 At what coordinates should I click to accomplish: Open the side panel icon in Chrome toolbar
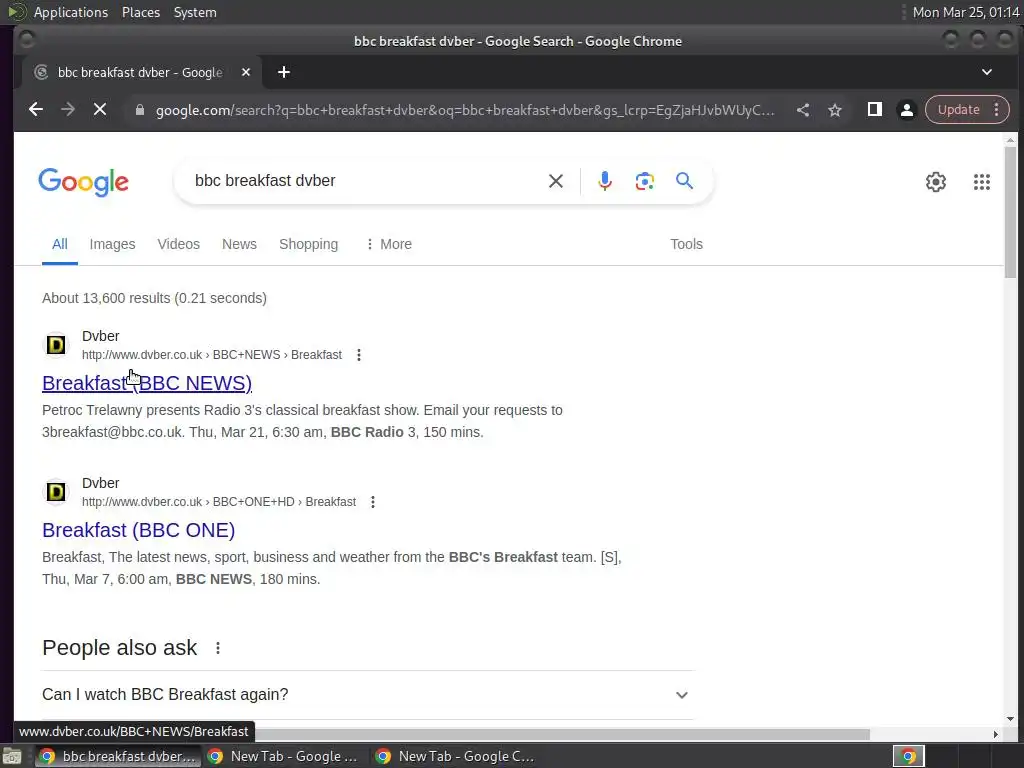(874, 110)
